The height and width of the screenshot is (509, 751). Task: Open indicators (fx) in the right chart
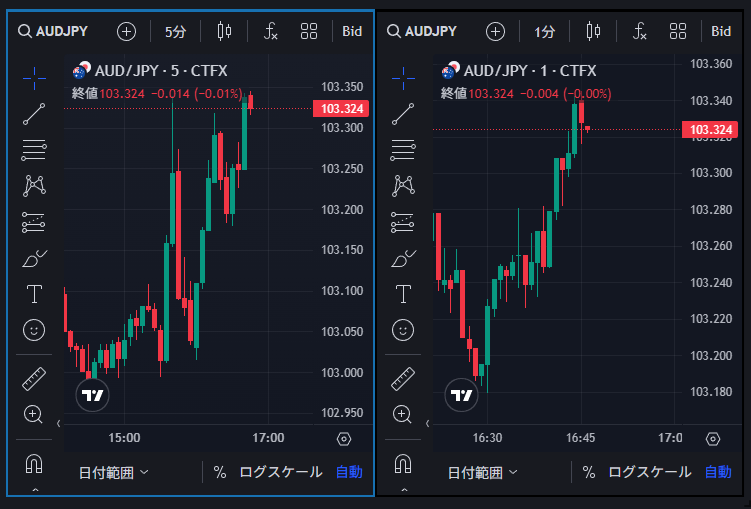pos(640,31)
